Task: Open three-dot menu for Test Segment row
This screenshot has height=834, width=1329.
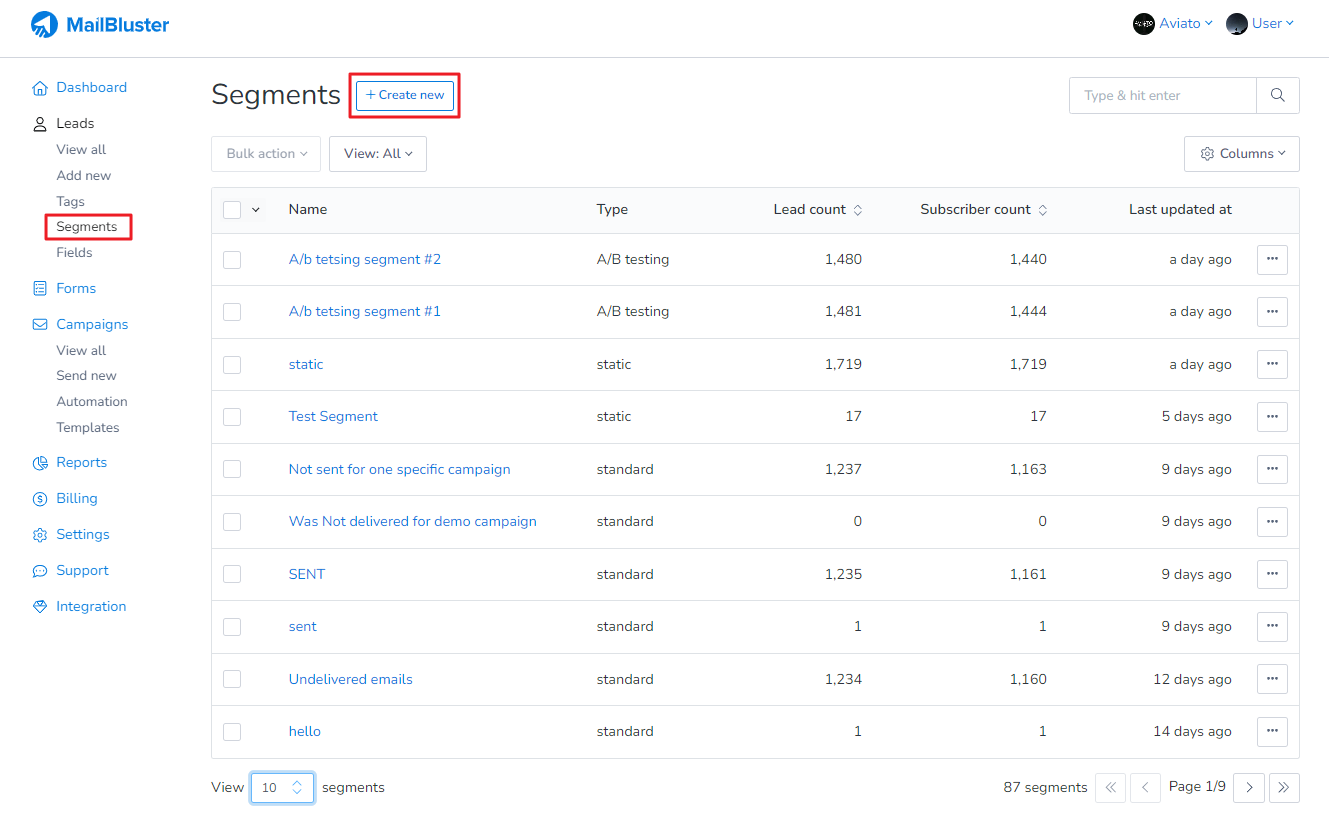Action: point(1272,417)
